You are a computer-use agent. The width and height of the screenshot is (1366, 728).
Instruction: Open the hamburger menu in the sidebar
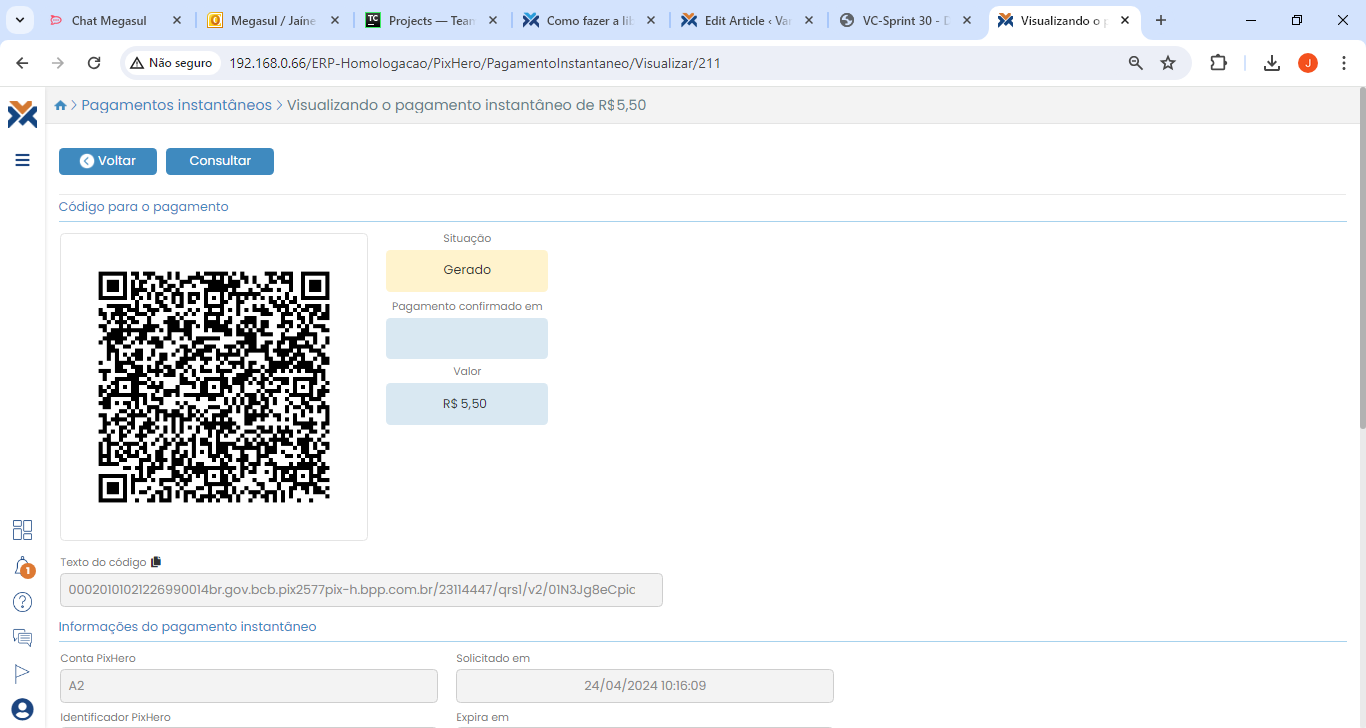(x=22, y=160)
